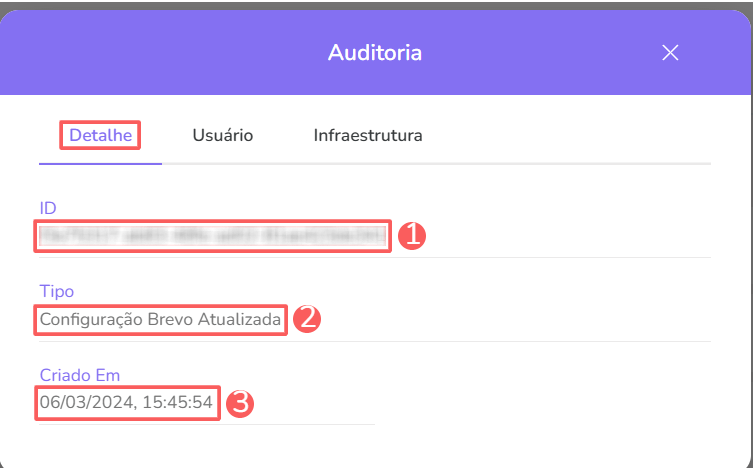Close the Auditoria dialog with X
Screen dimensions: 753x468
click(670, 53)
